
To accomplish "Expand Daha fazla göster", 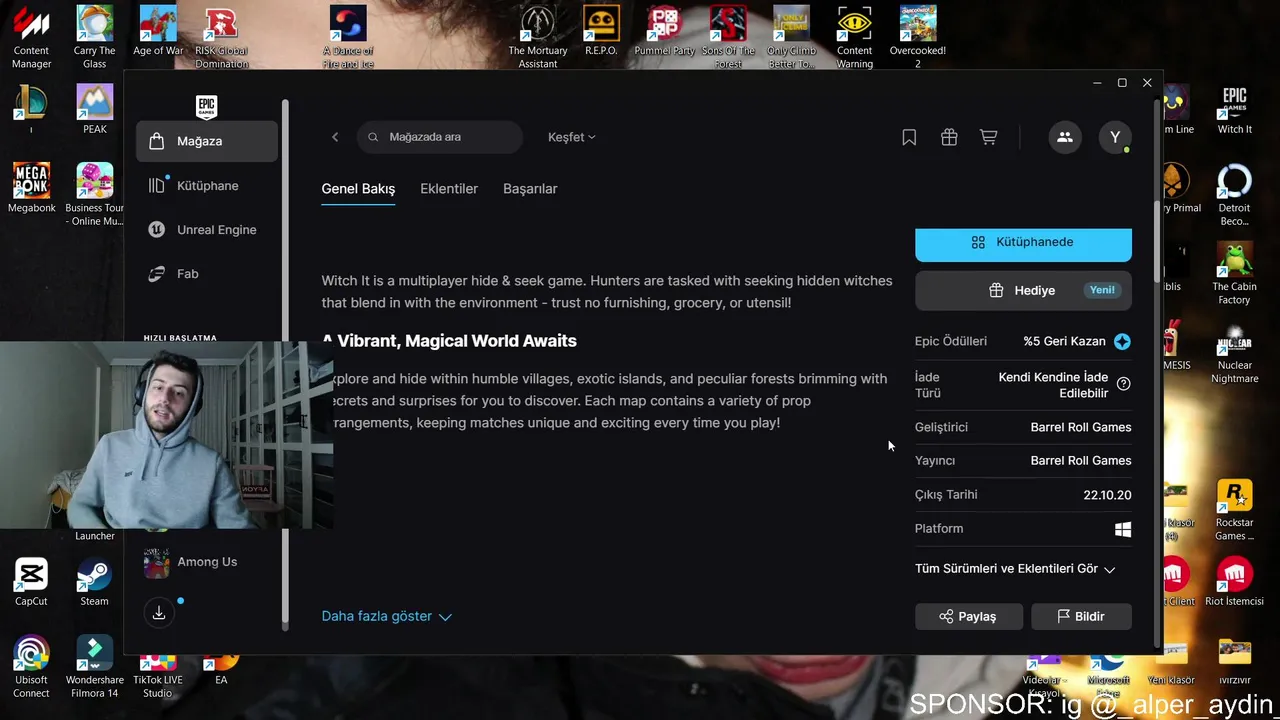I will [x=387, y=616].
